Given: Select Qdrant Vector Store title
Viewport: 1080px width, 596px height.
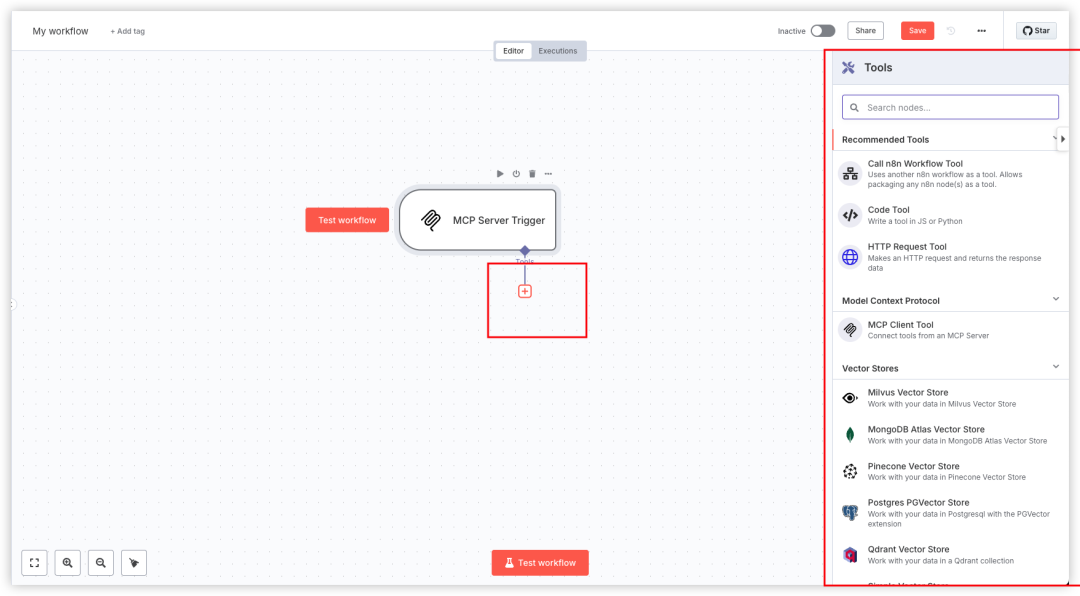Looking at the screenshot, I should coord(908,550).
